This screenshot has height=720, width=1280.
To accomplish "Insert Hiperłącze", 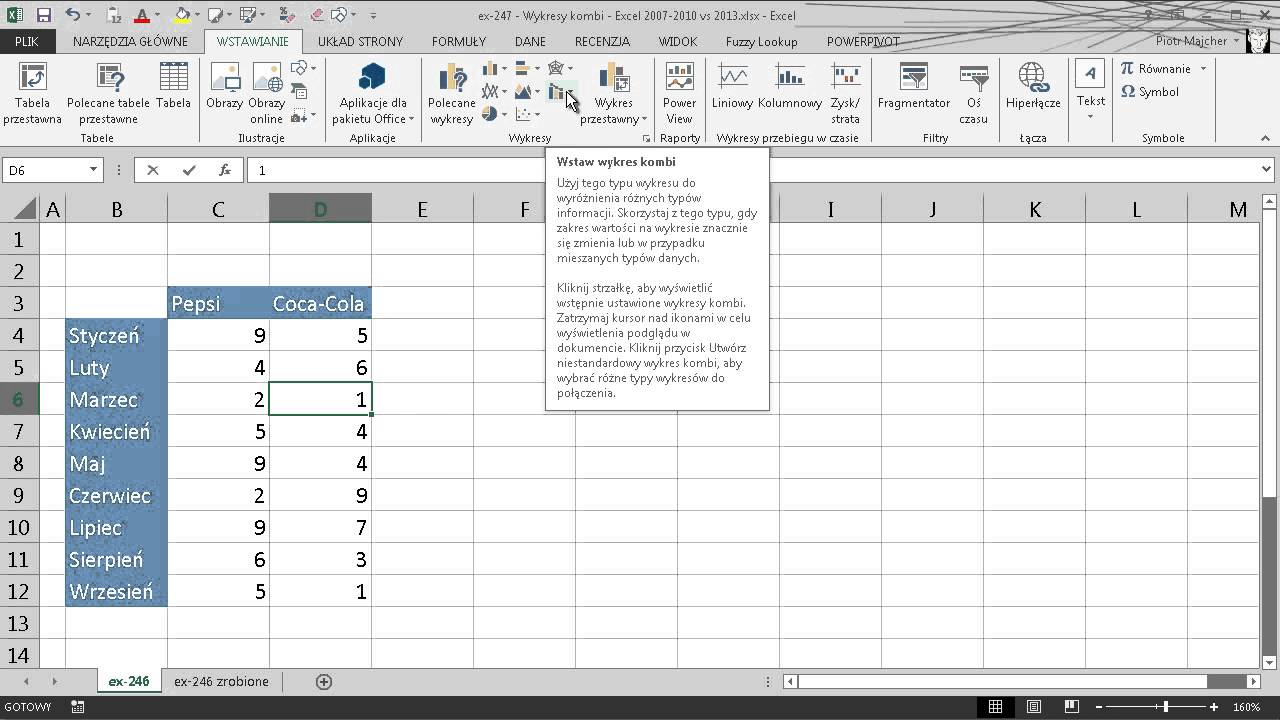I will click(1033, 86).
